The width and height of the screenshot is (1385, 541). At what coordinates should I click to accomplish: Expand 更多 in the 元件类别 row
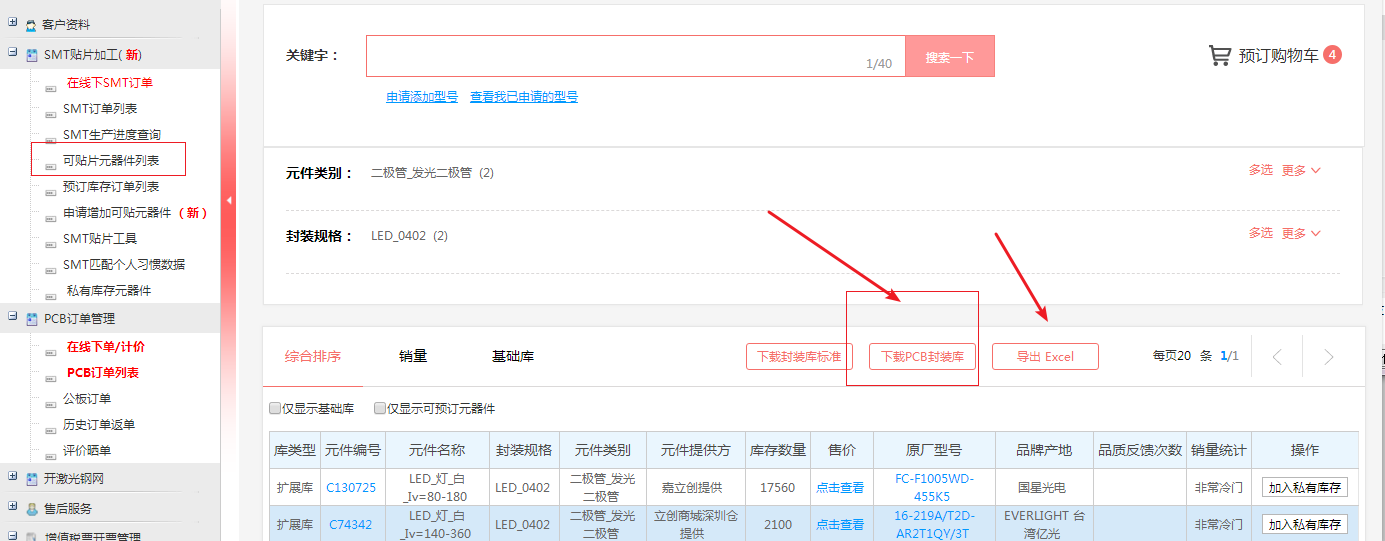(1300, 171)
